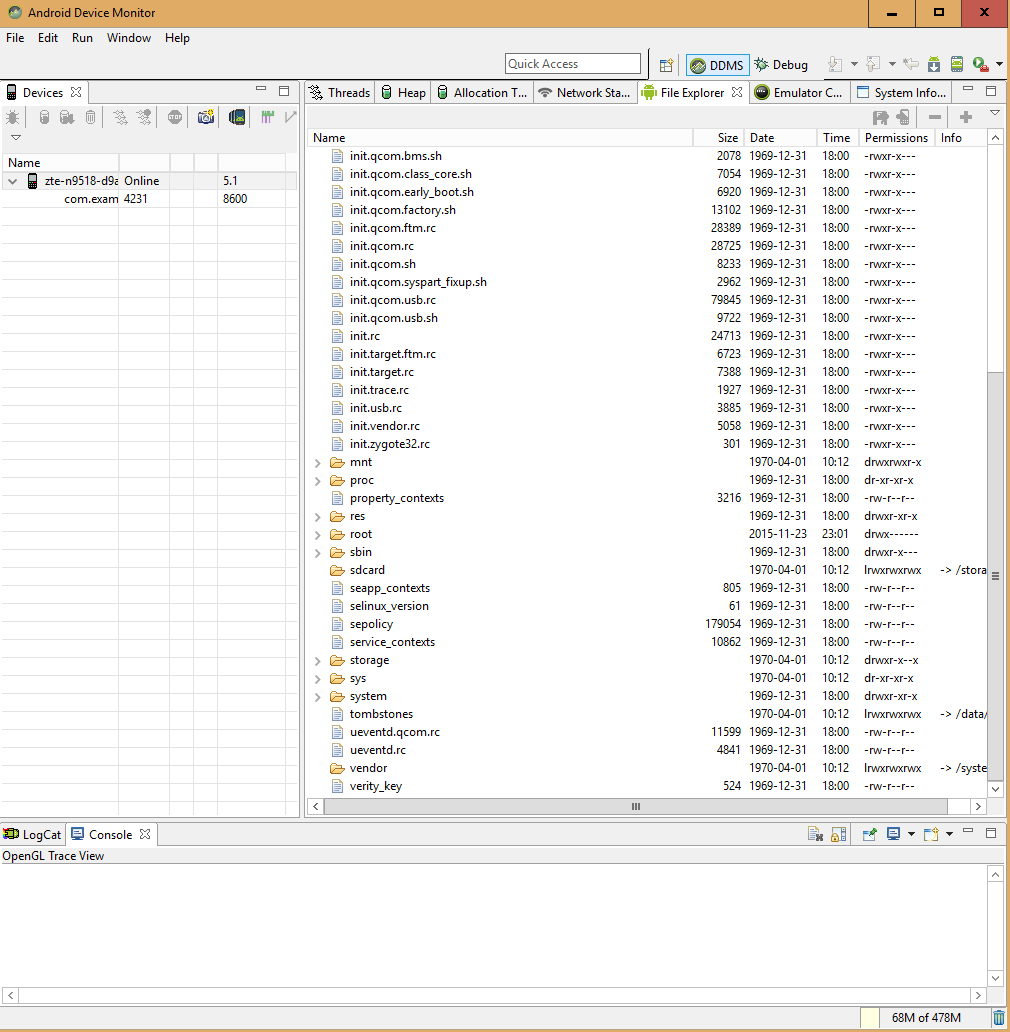This screenshot has height=1032, width=1010.
Task: Switch to the Heap tab
Action: click(x=403, y=93)
